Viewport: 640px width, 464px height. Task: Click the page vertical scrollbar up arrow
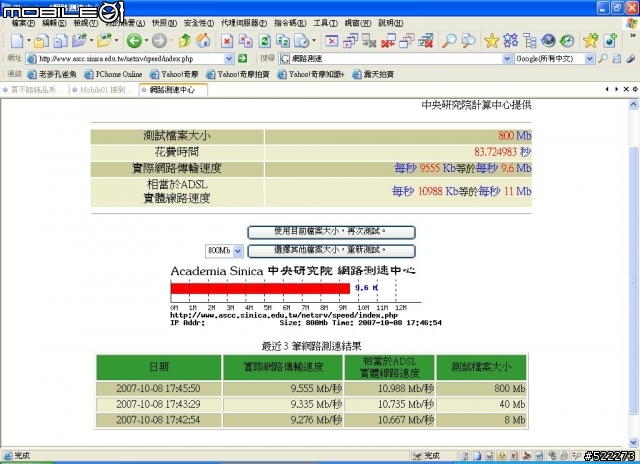pos(633,105)
